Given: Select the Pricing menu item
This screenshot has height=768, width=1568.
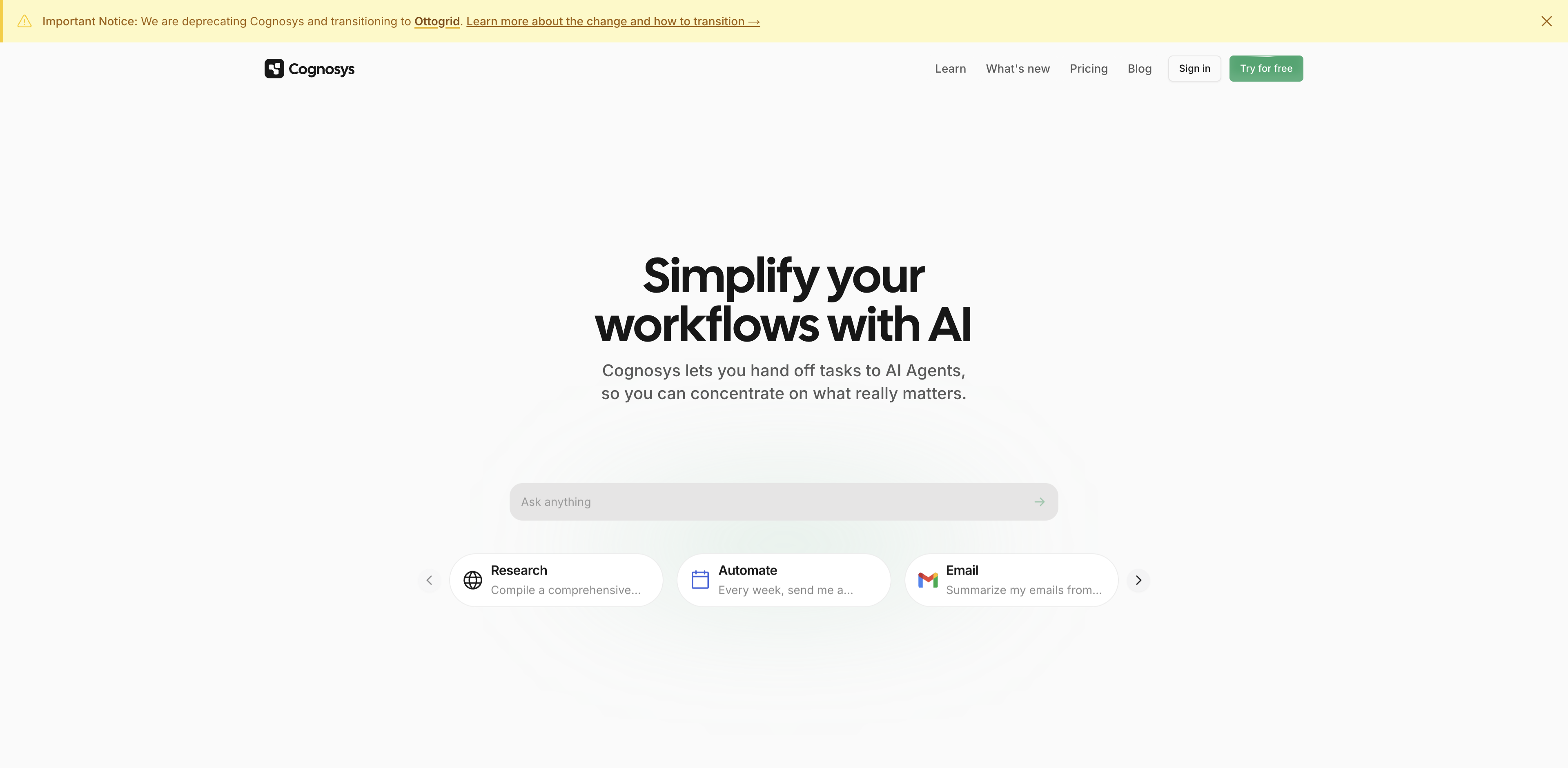Looking at the screenshot, I should pyautogui.click(x=1089, y=68).
